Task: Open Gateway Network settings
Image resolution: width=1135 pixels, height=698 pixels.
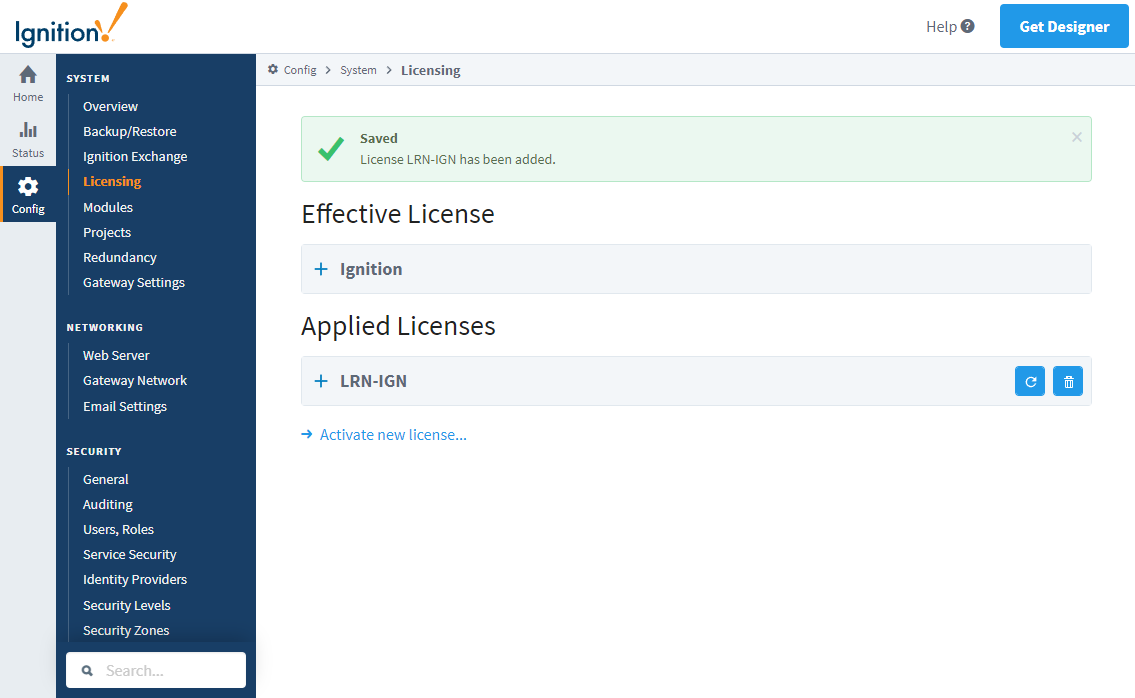Action: pos(135,380)
